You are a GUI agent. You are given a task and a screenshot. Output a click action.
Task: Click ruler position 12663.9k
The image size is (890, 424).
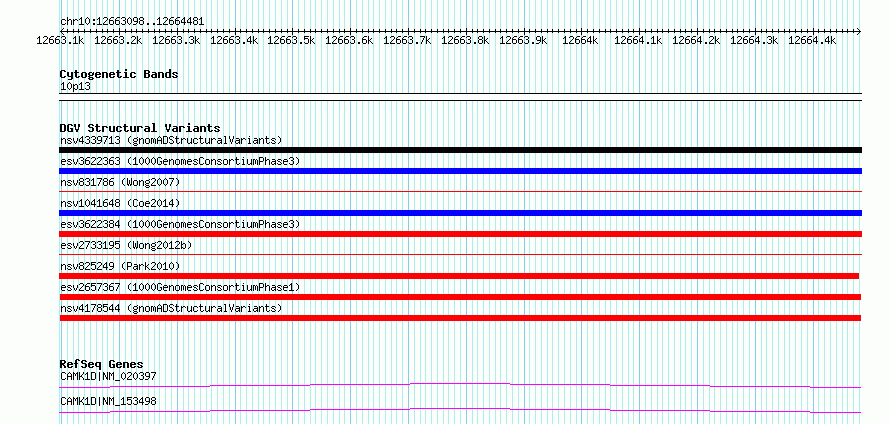[523, 40]
